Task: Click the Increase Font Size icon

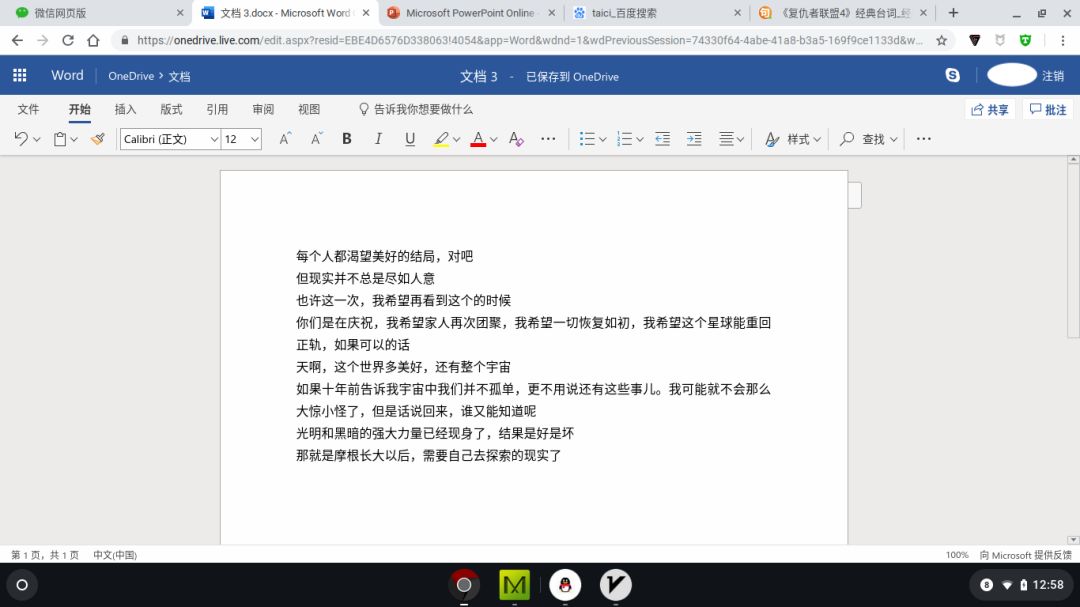Action: point(285,139)
